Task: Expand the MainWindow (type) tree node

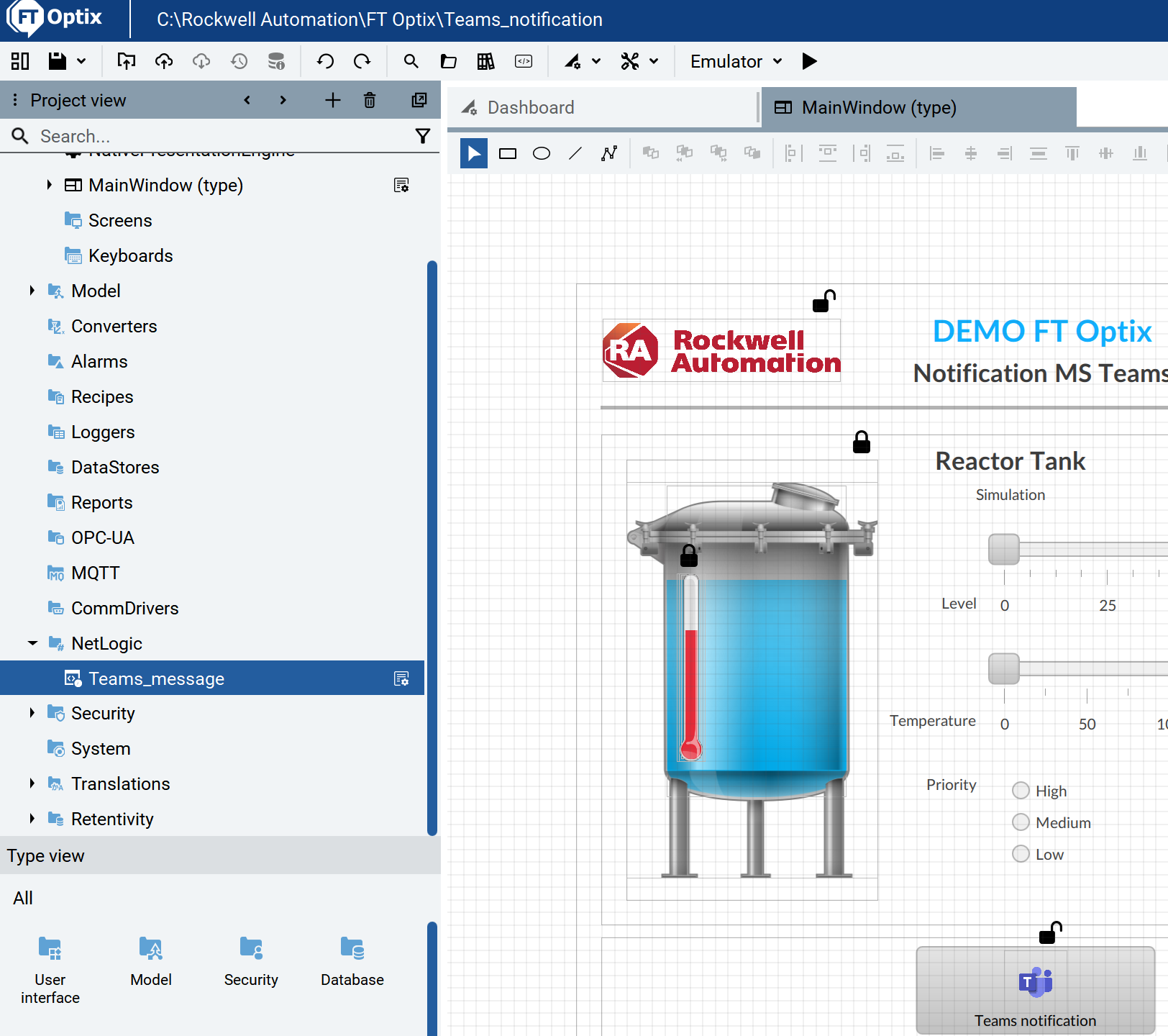Action: pyautogui.click(x=49, y=185)
